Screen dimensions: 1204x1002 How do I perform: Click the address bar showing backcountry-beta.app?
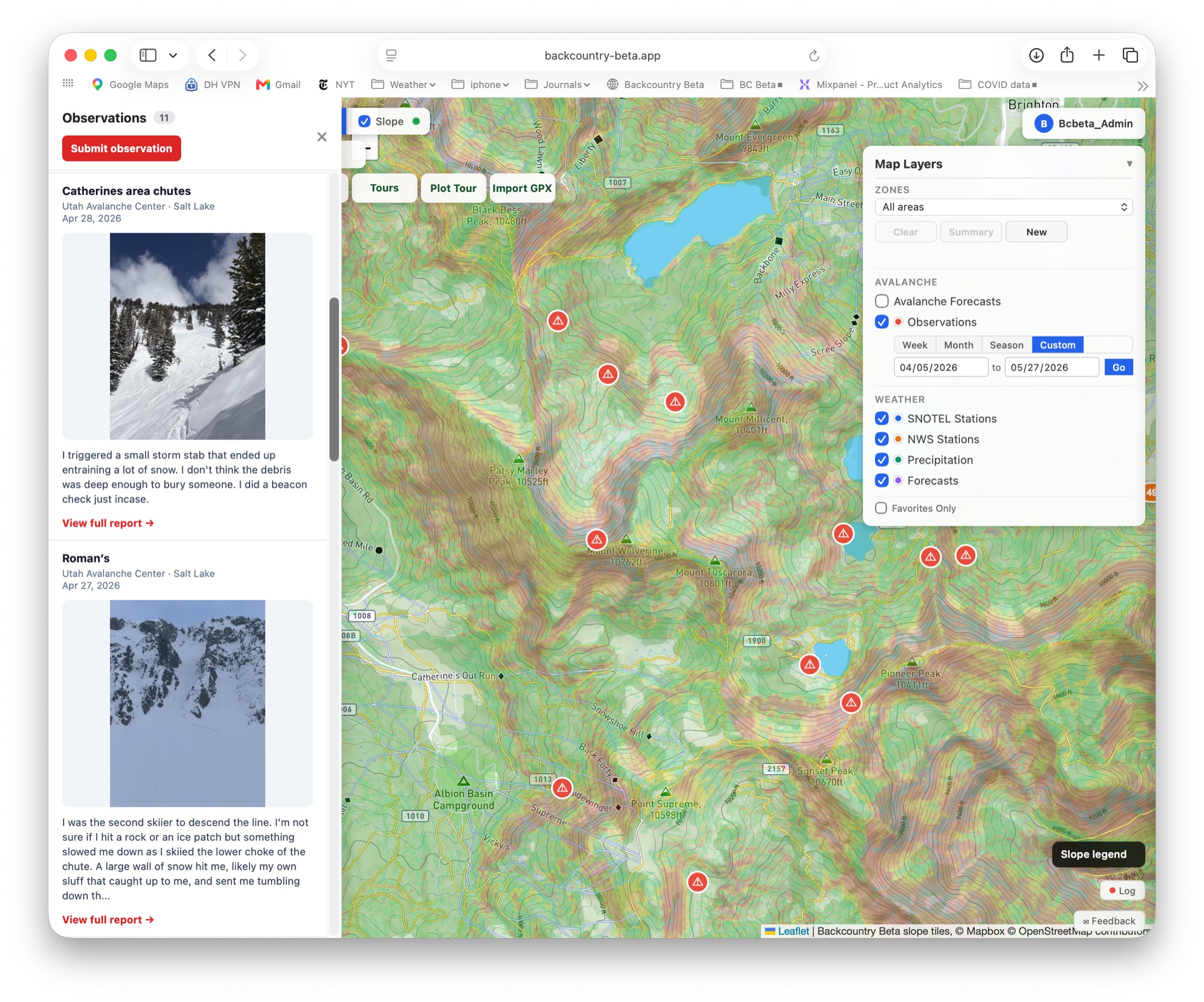tap(602, 56)
